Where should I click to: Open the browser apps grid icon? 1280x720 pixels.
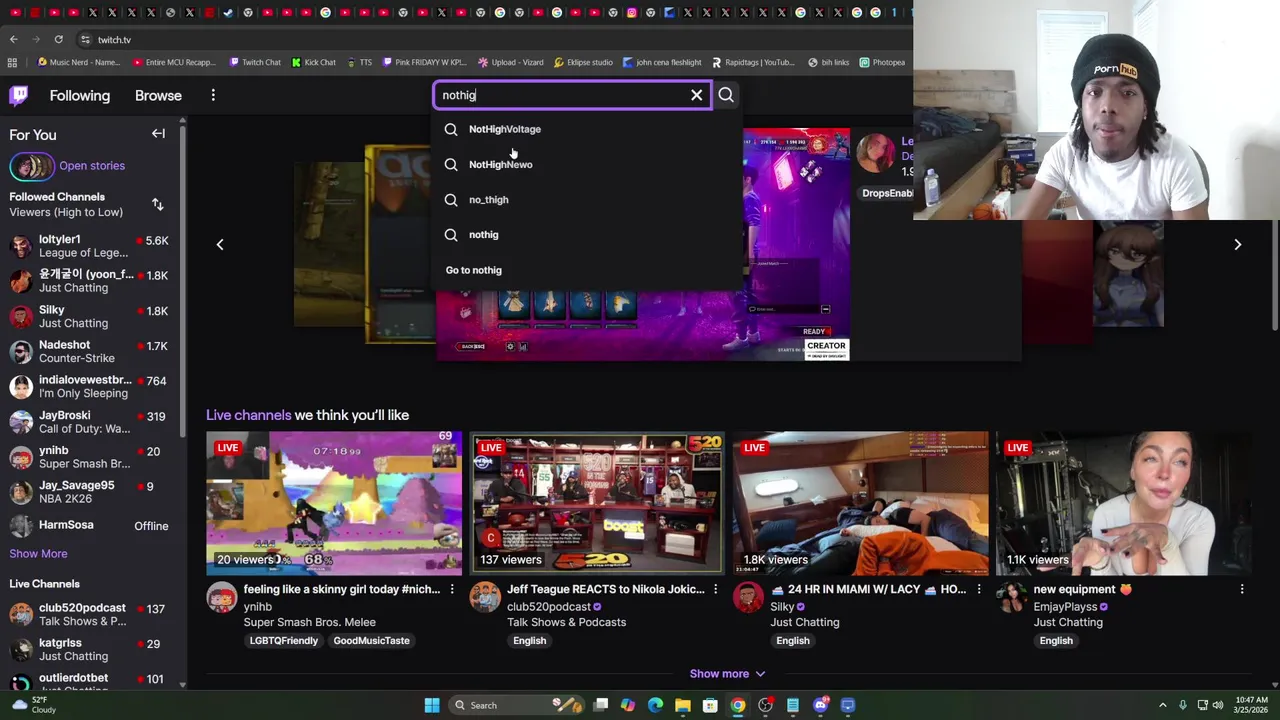(x=12, y=62)
